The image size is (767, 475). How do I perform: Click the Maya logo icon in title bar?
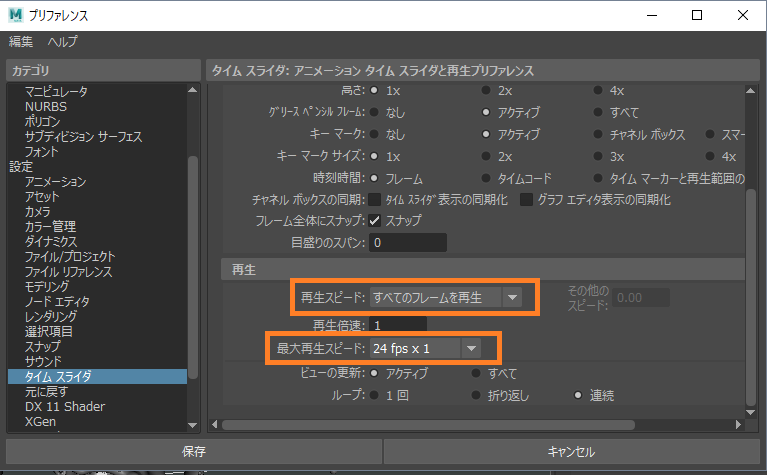tap(16, 15)
